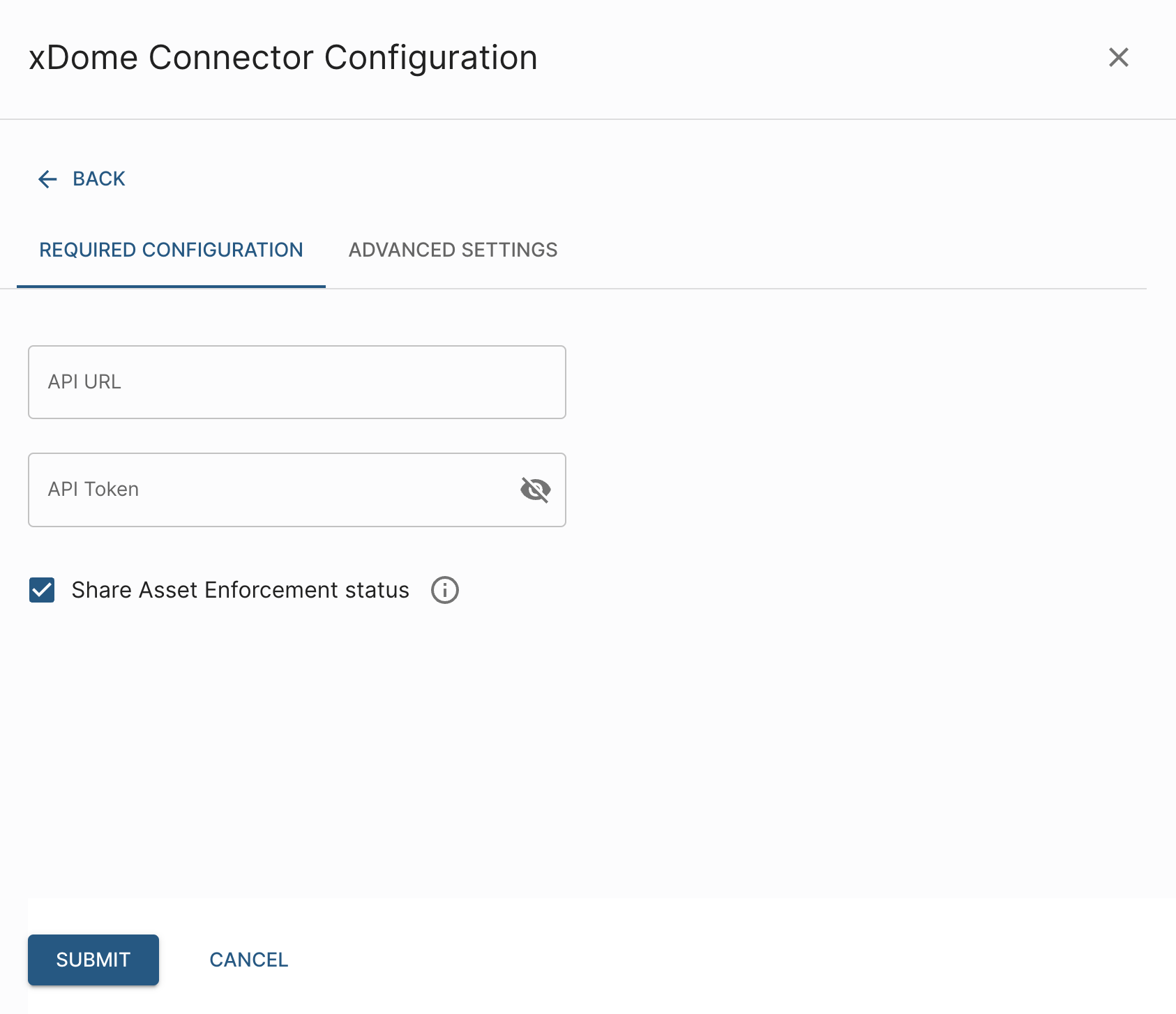Image resolution: width=1176 pixels, height=1014 pixels.
Task: Click the Share Asset Enforcement status label
Action: click(240, 590)
